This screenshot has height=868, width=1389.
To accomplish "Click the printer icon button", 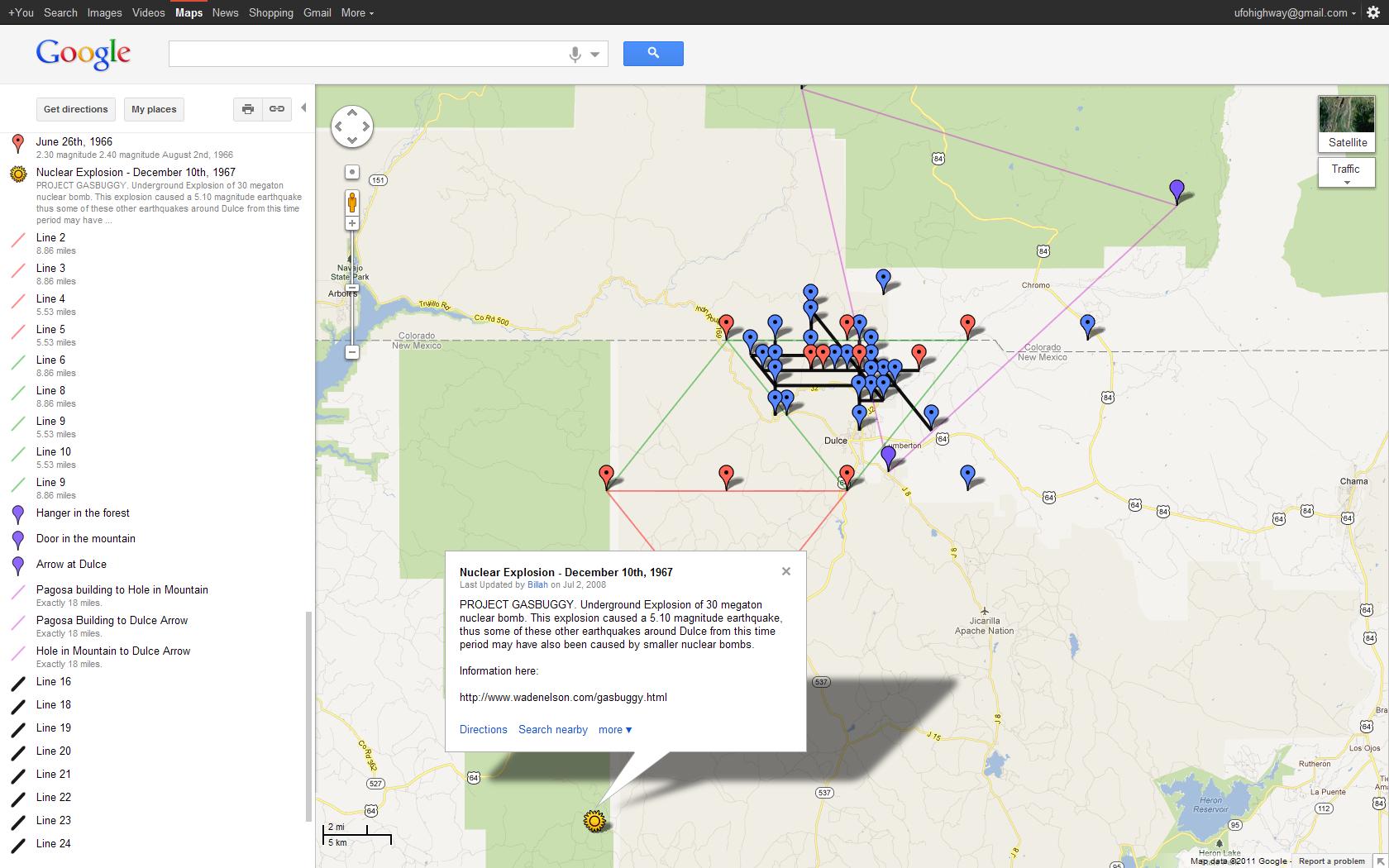I will tap(247, 109).
